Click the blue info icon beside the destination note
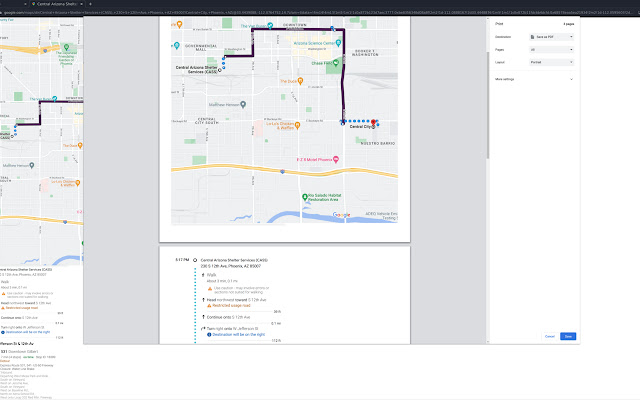 pos(209,335)
